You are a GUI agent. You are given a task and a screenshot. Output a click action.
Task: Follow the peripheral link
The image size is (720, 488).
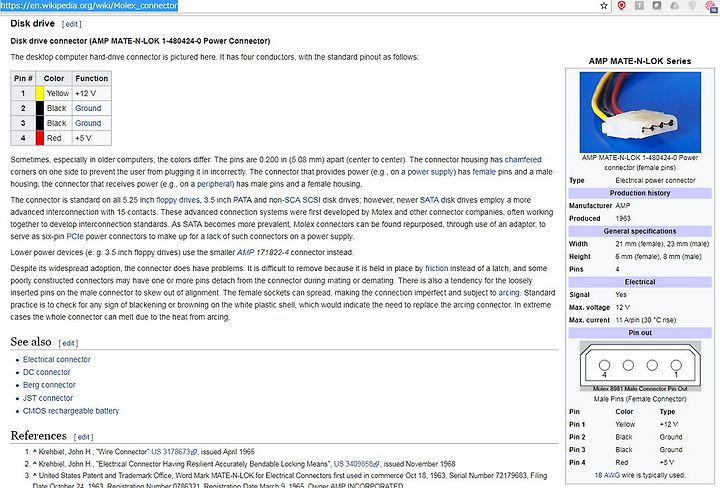click(x=214, y=184)
